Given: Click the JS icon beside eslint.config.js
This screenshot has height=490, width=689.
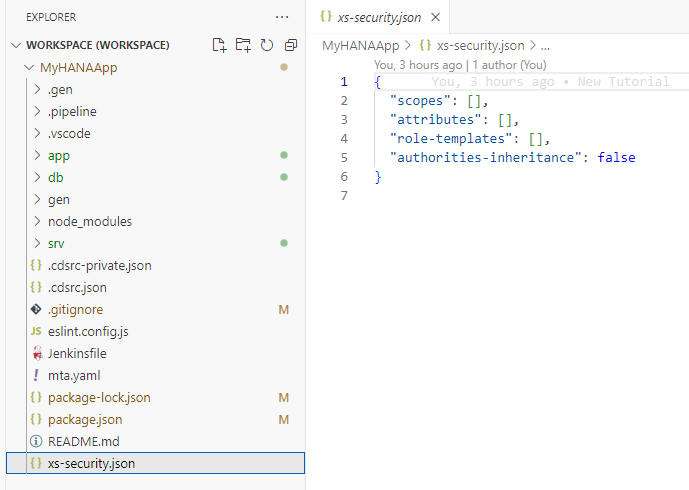Looking at the screenshot, I should coord(36,331).
